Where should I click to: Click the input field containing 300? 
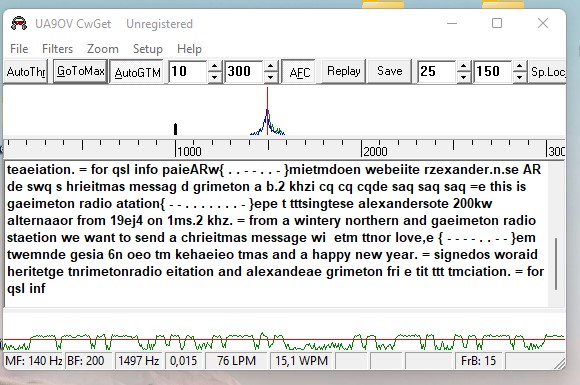point(245,71)
